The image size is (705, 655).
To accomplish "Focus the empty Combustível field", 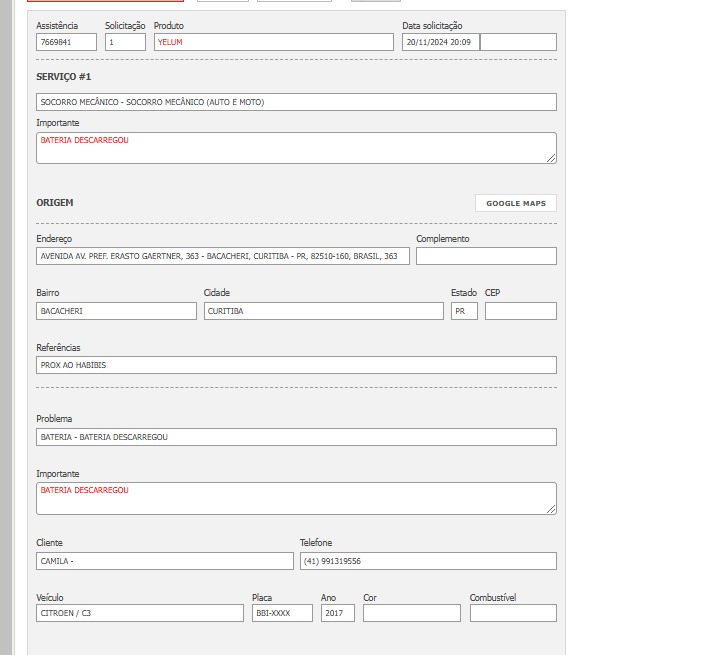I will [513, 613].
